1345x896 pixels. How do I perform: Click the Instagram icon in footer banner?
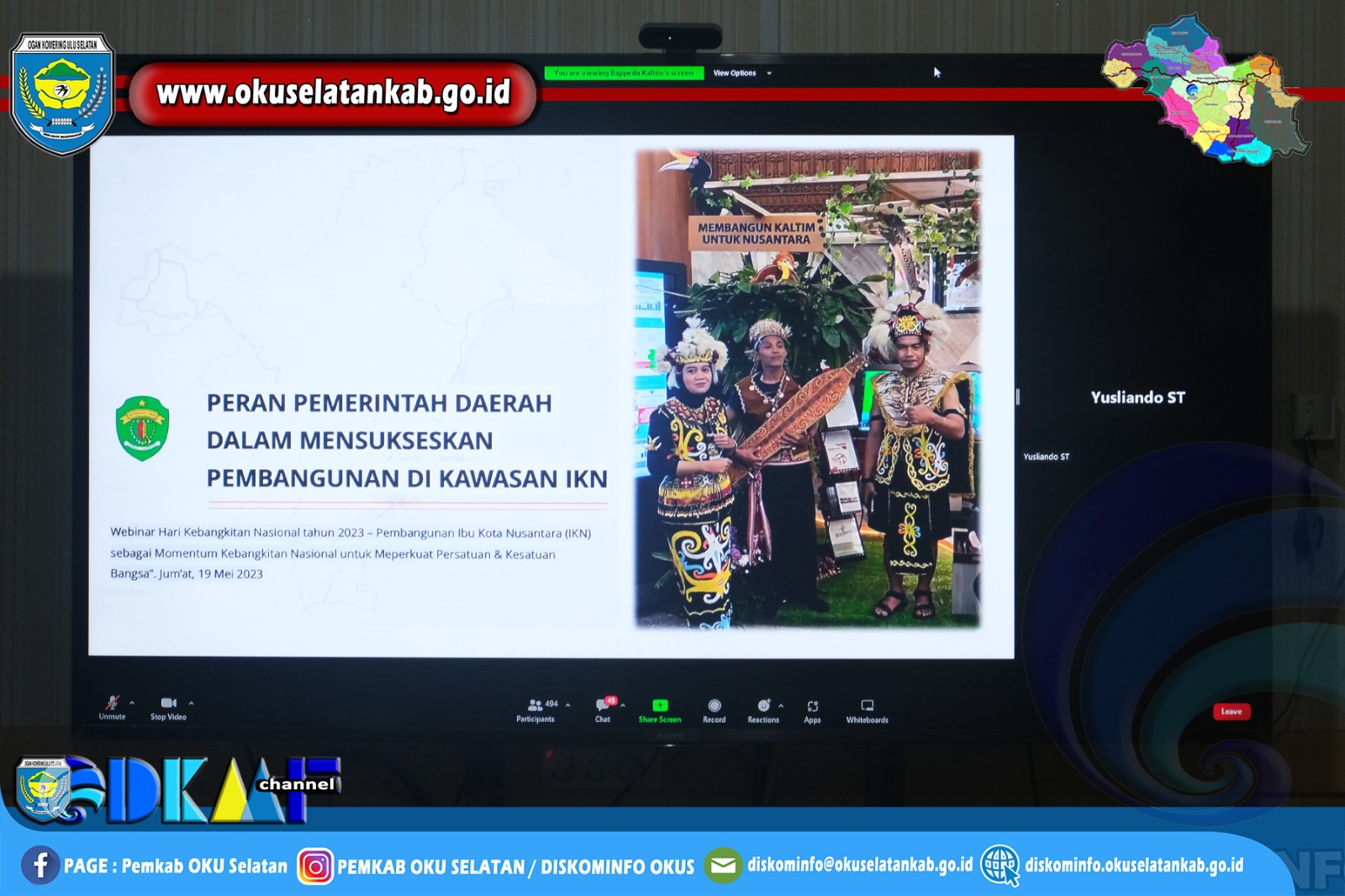(x=315, y=867)
